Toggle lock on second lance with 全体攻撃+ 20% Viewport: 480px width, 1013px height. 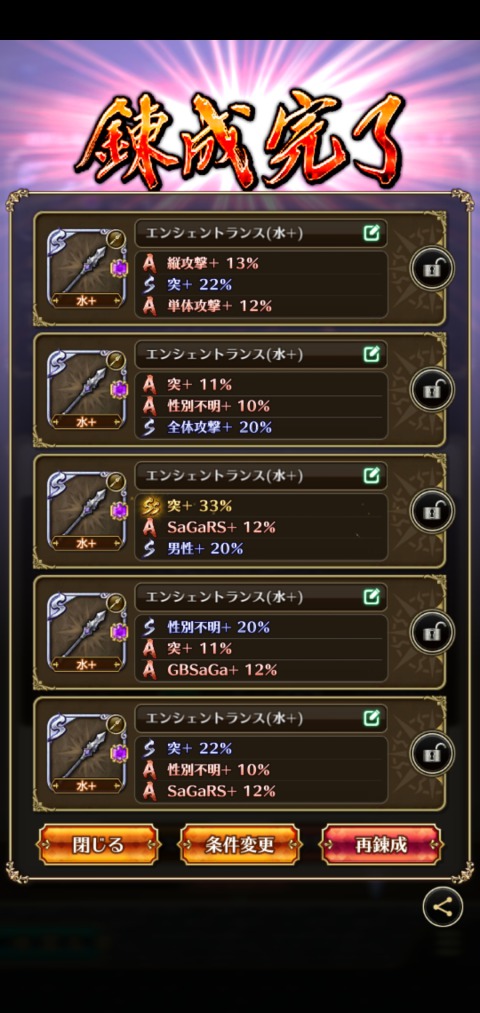tap(432, 390)
